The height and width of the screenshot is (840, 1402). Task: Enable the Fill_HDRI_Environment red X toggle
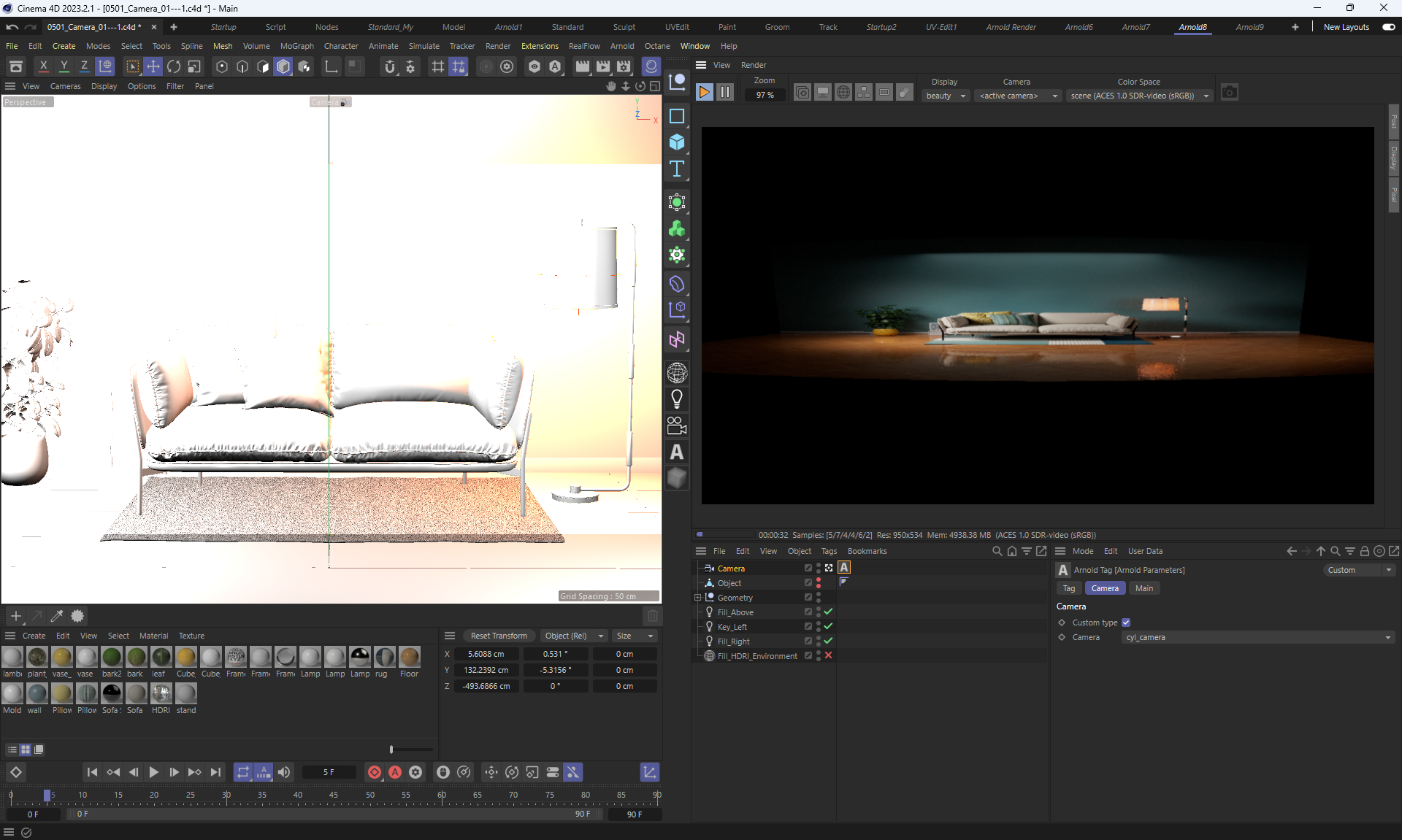point(828,656)
